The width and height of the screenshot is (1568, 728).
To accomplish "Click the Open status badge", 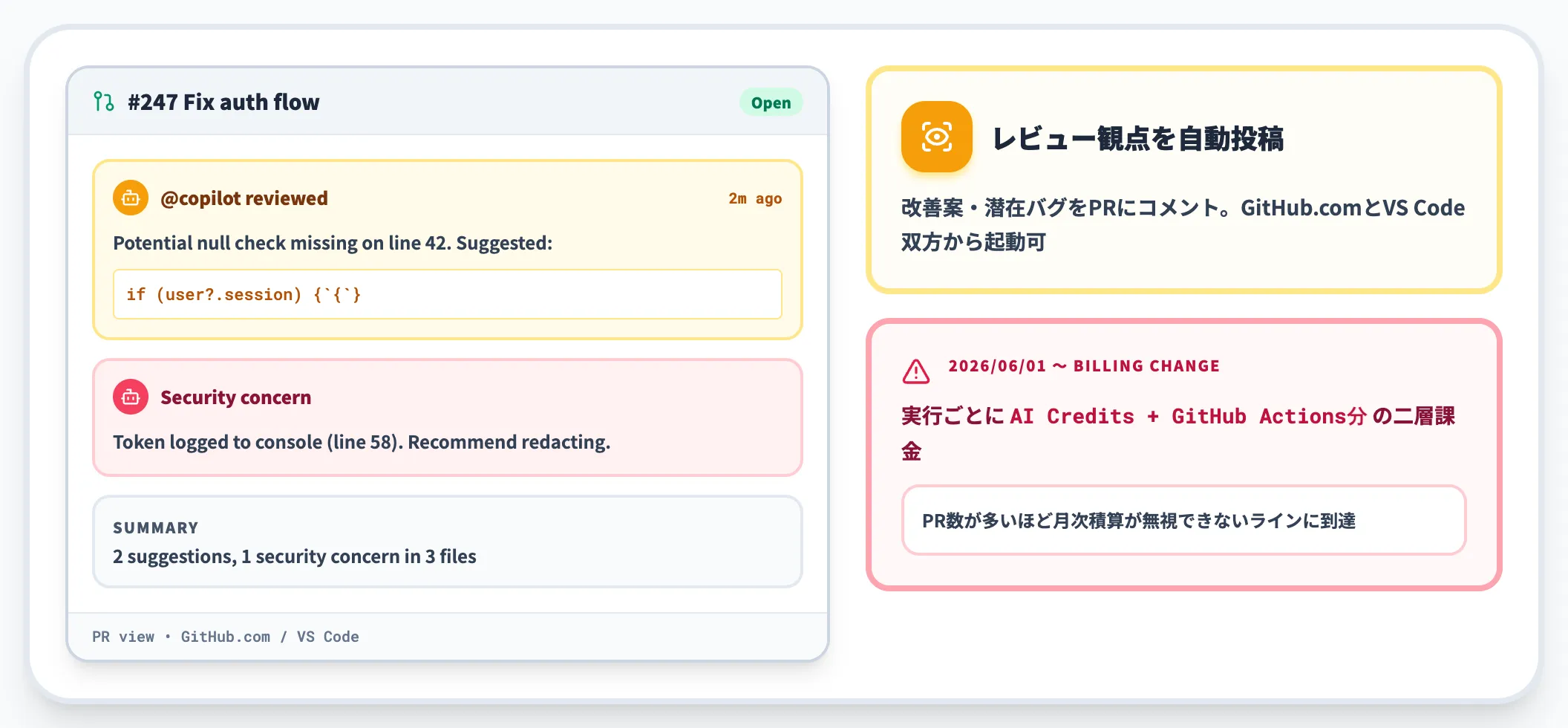I will pos(771,103).
